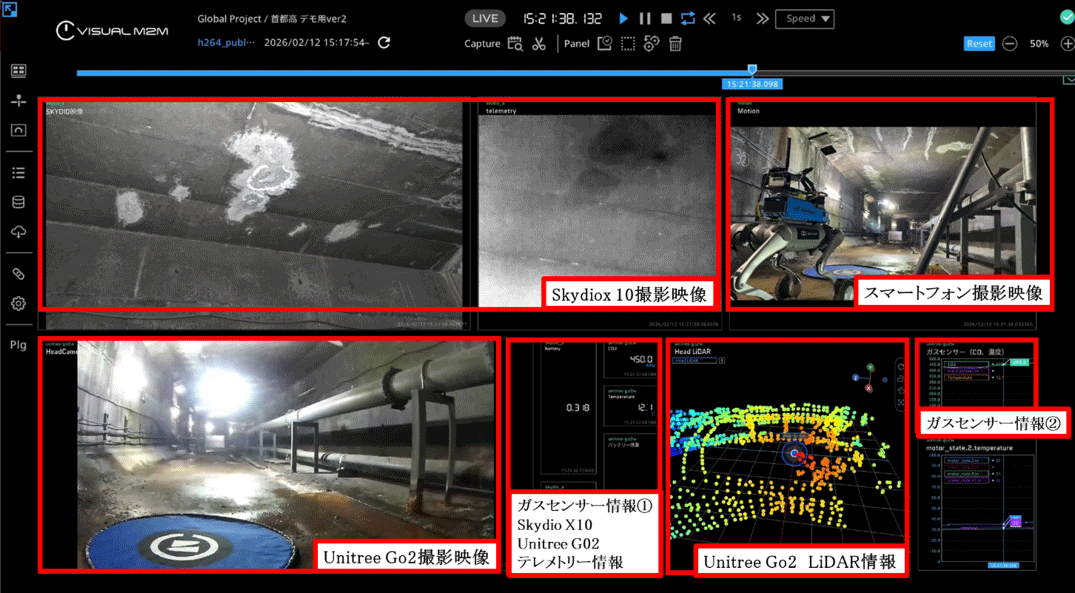Click the trash delete panel icon
1075x593 pixels.
coord(676,44)
